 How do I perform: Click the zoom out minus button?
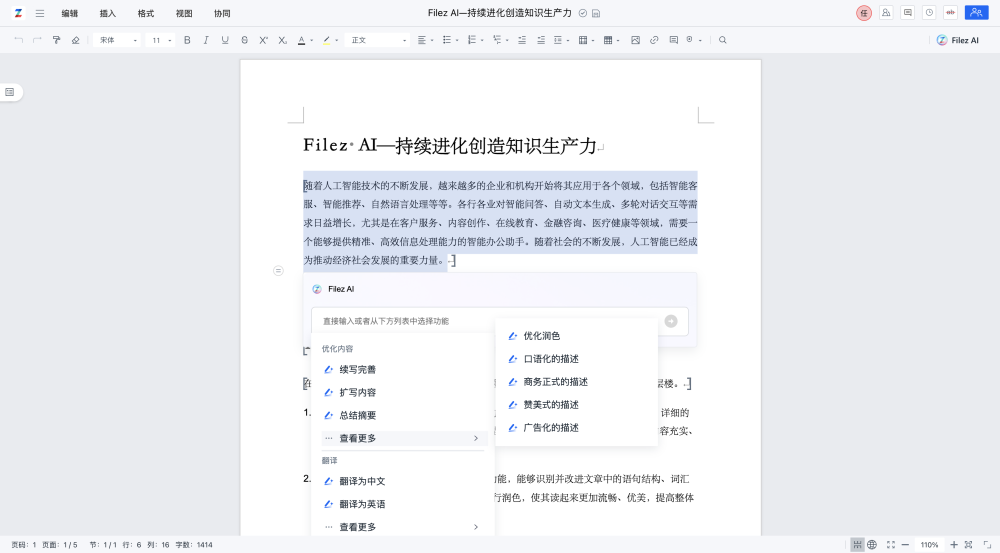905,545
